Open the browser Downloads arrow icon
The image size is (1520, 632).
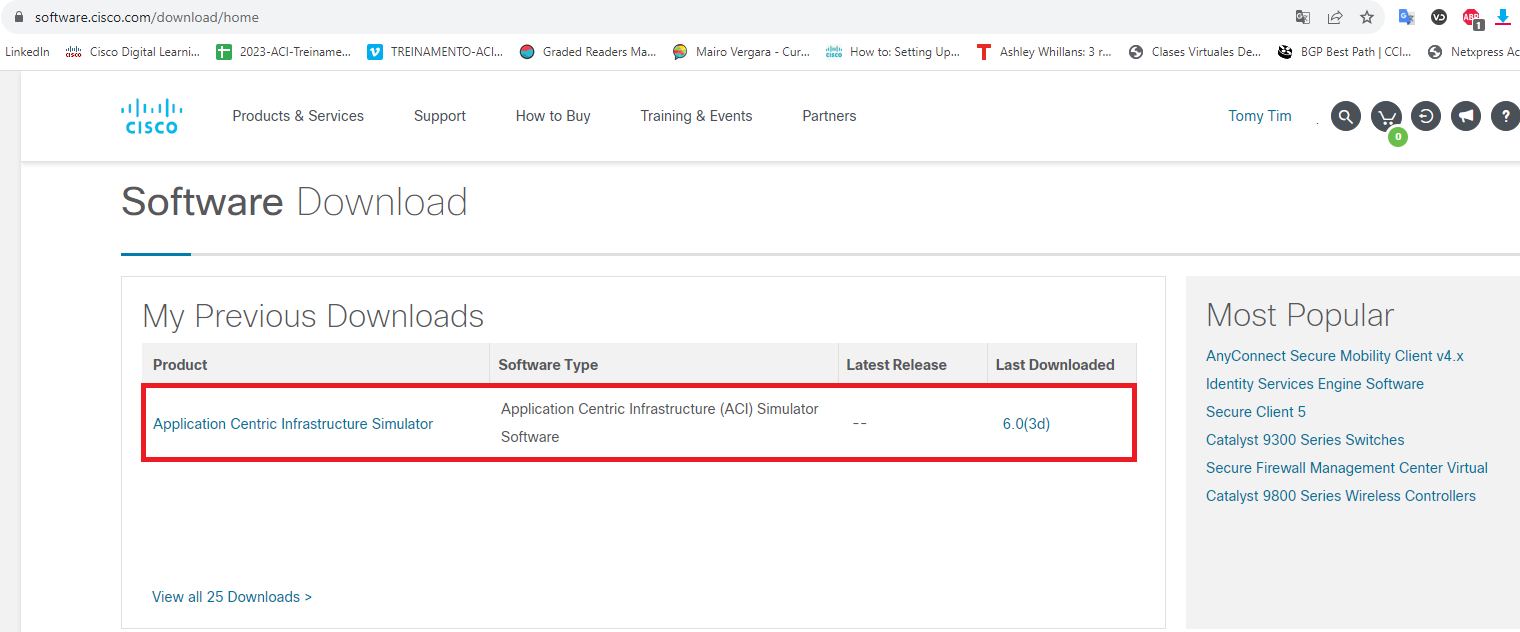point(1501,17)
